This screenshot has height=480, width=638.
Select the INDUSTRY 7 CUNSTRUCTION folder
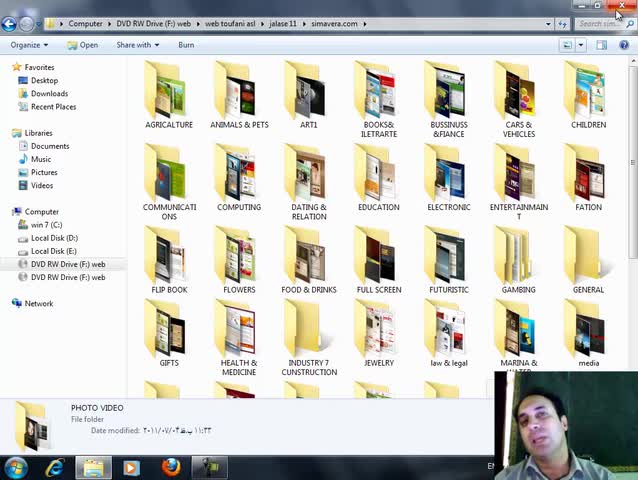coord(309,338)
